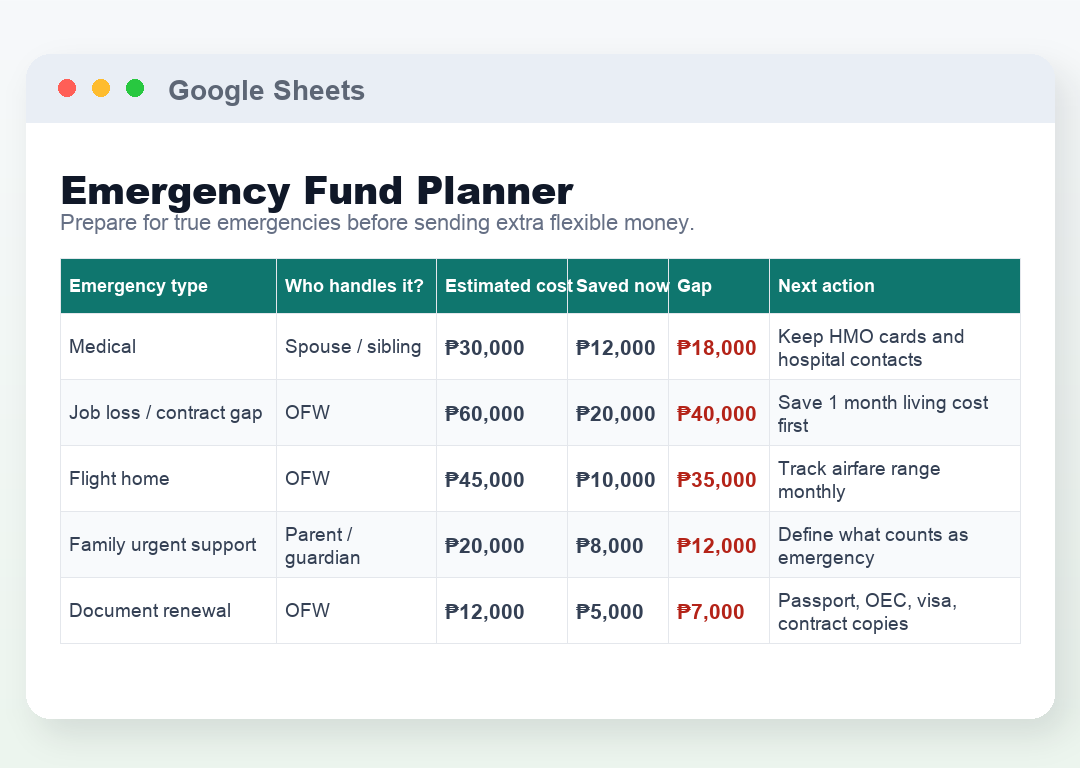Click the ₱7,000 gap value
The width and height of the screenshot is (1080, 768).
tap(711, 612)
